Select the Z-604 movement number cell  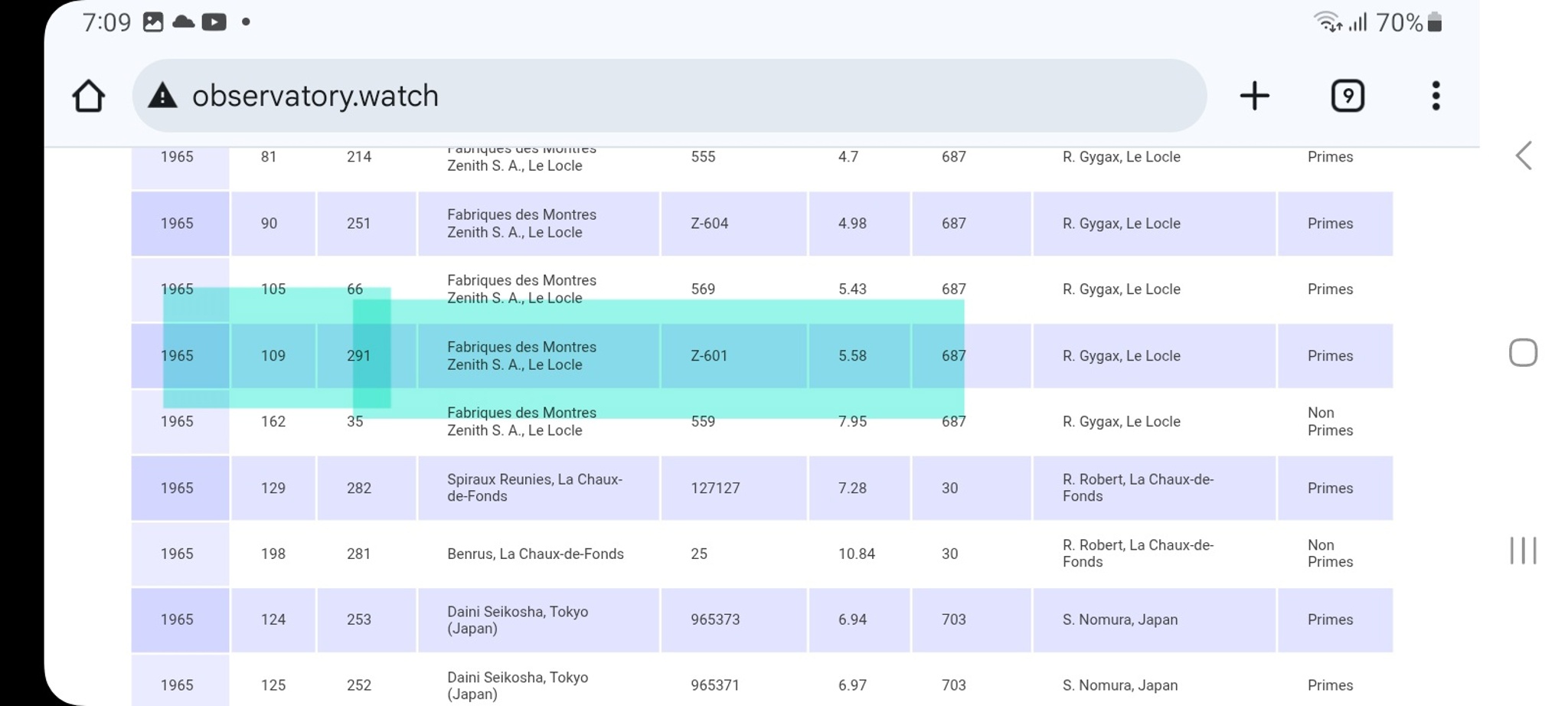point(709,224)
